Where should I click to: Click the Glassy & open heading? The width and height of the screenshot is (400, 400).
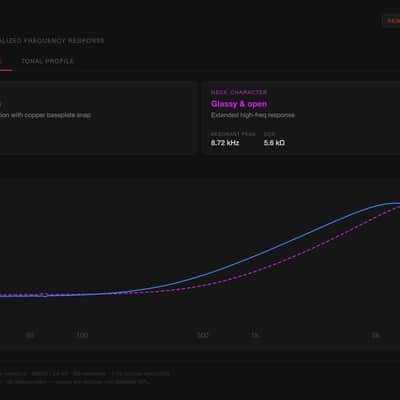239,104
